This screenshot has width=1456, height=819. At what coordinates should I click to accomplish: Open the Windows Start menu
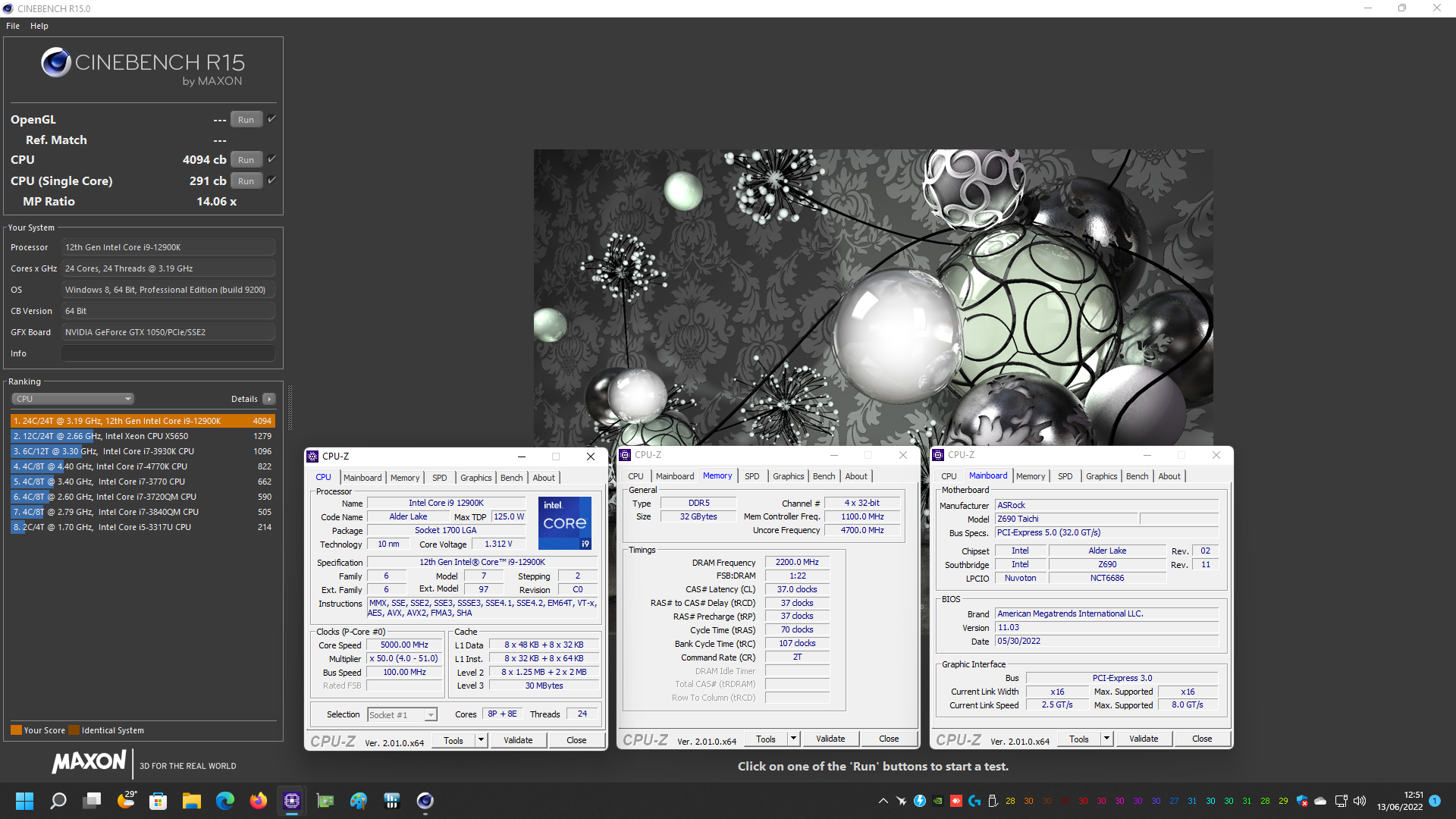coord(24,801)
